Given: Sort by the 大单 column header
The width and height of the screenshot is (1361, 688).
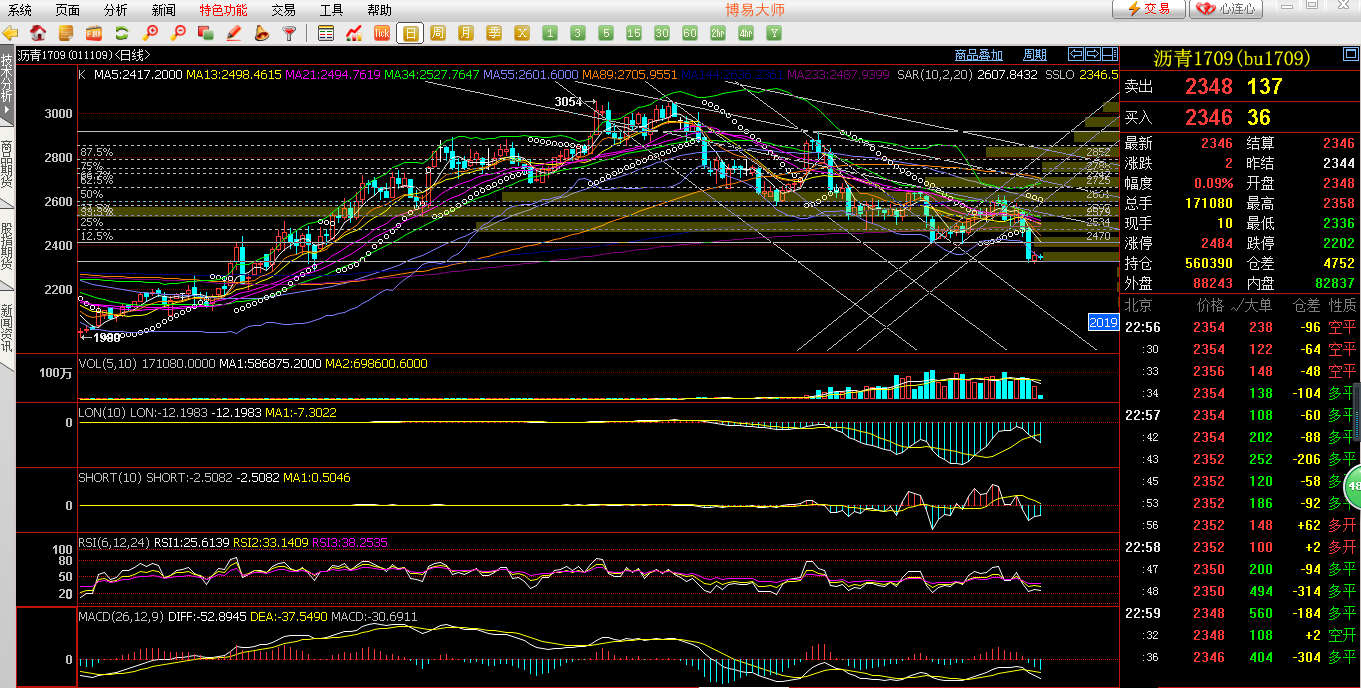Looking at the screenshot, I should click(x=1260, y=305).
